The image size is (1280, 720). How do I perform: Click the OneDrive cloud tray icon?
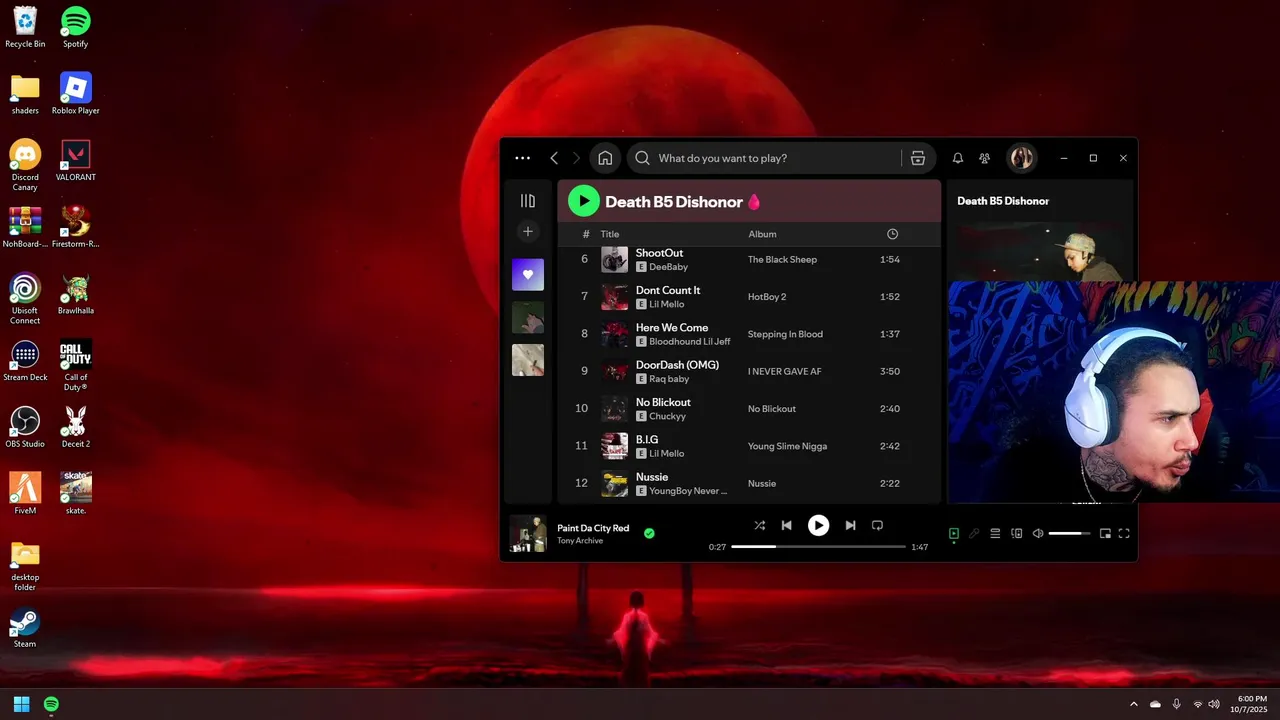(1155, 704)
